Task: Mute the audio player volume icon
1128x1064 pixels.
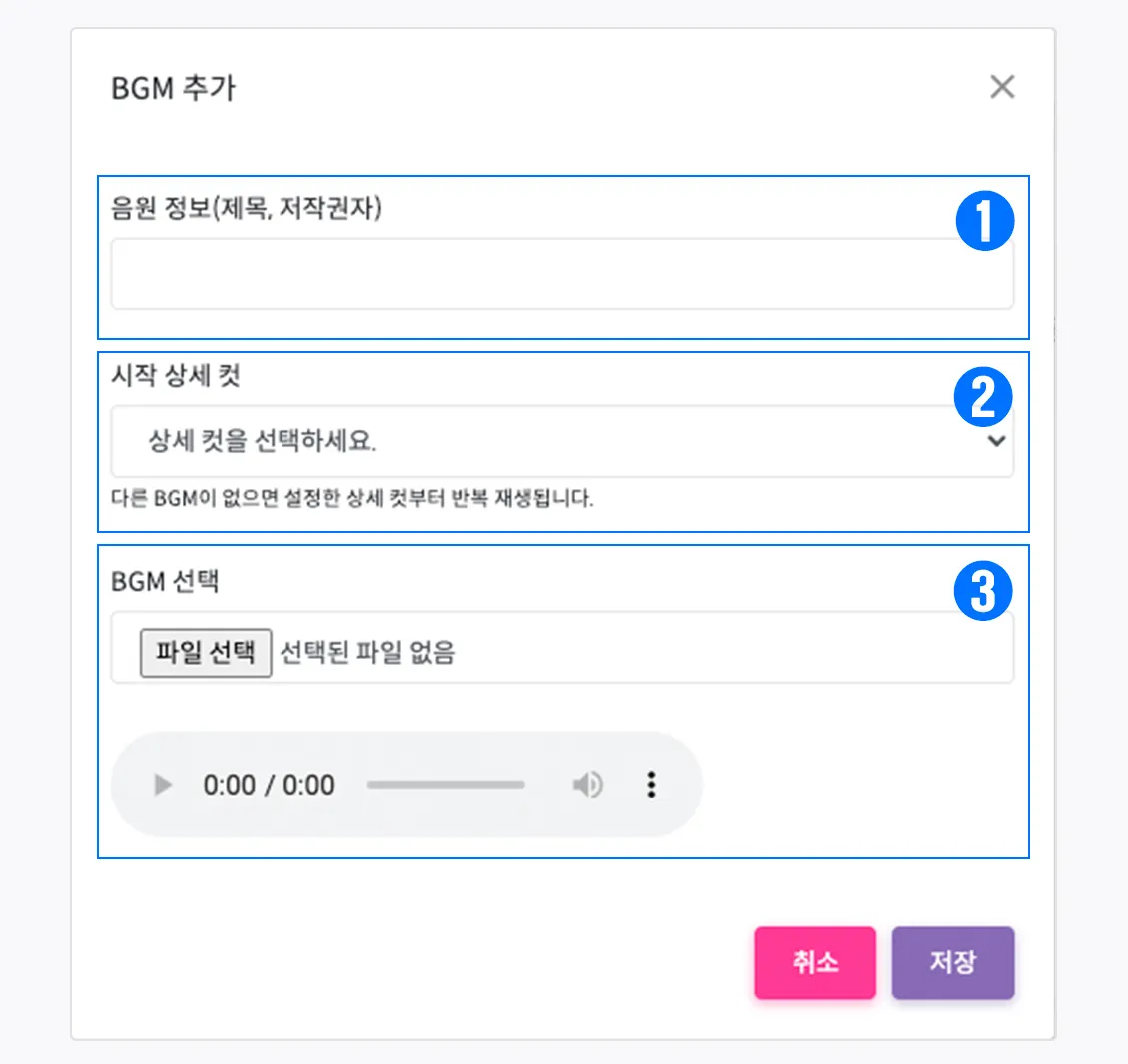Action: tap(587, 785)
